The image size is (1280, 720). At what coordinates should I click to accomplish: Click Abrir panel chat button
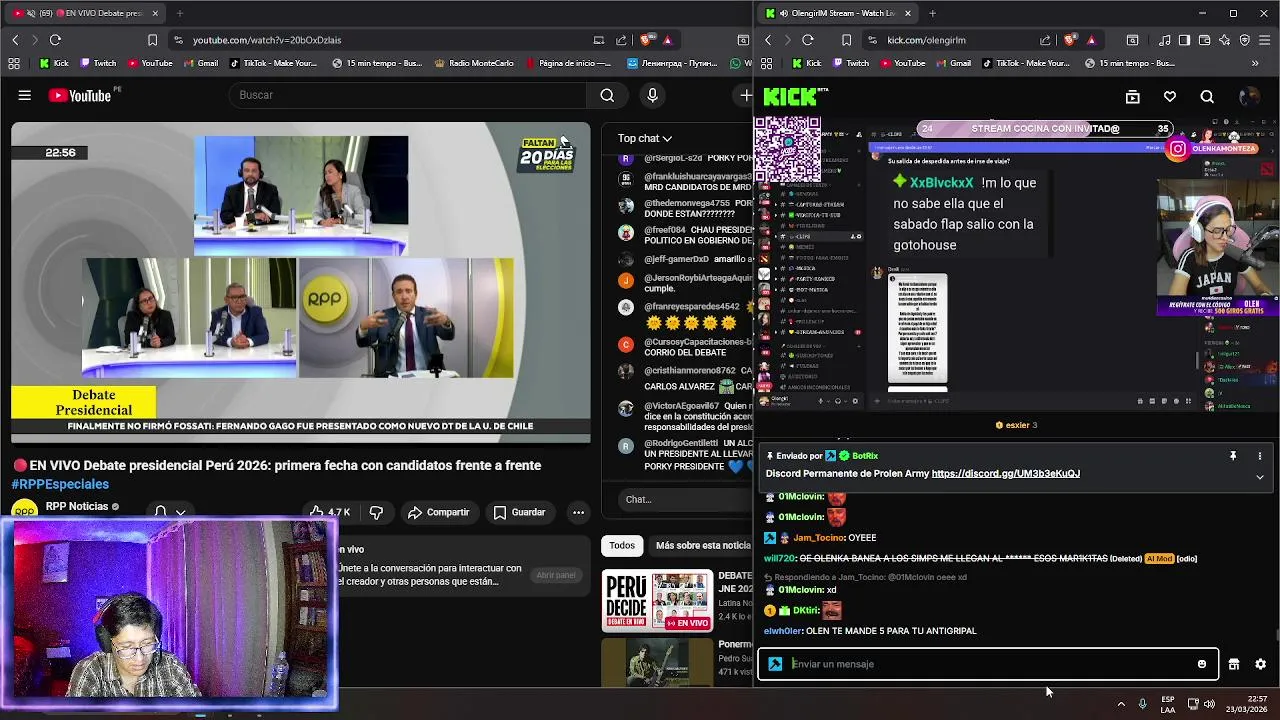coord(556,575)
